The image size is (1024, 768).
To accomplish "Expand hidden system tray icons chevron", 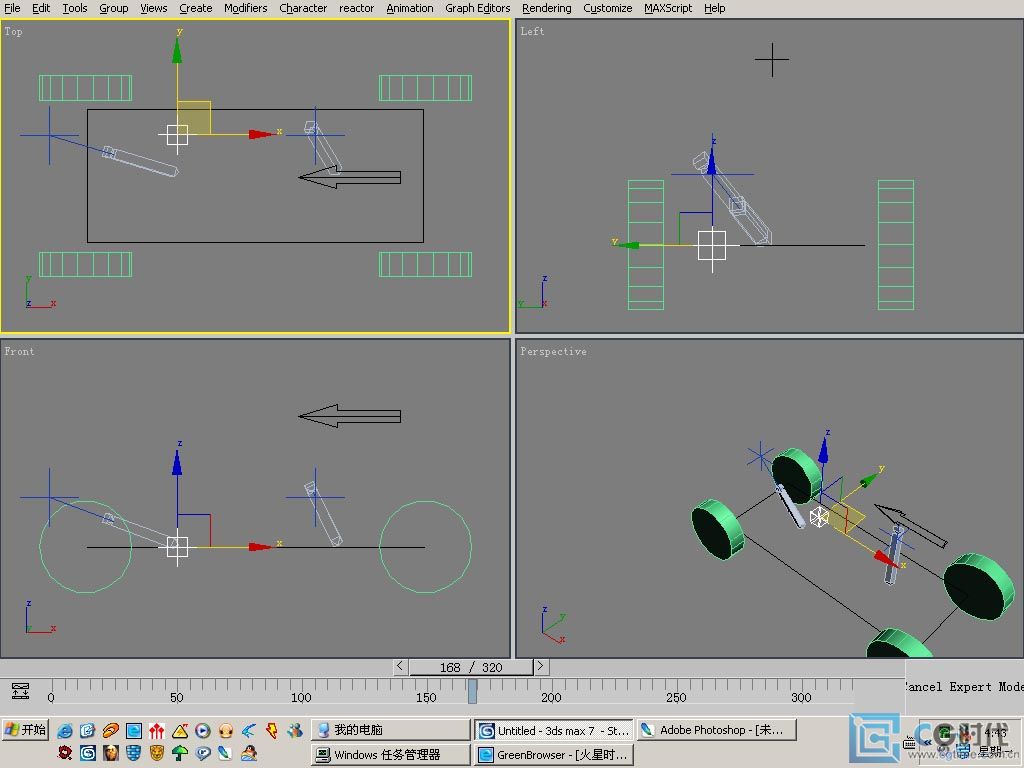I will (x=927, y=742).
